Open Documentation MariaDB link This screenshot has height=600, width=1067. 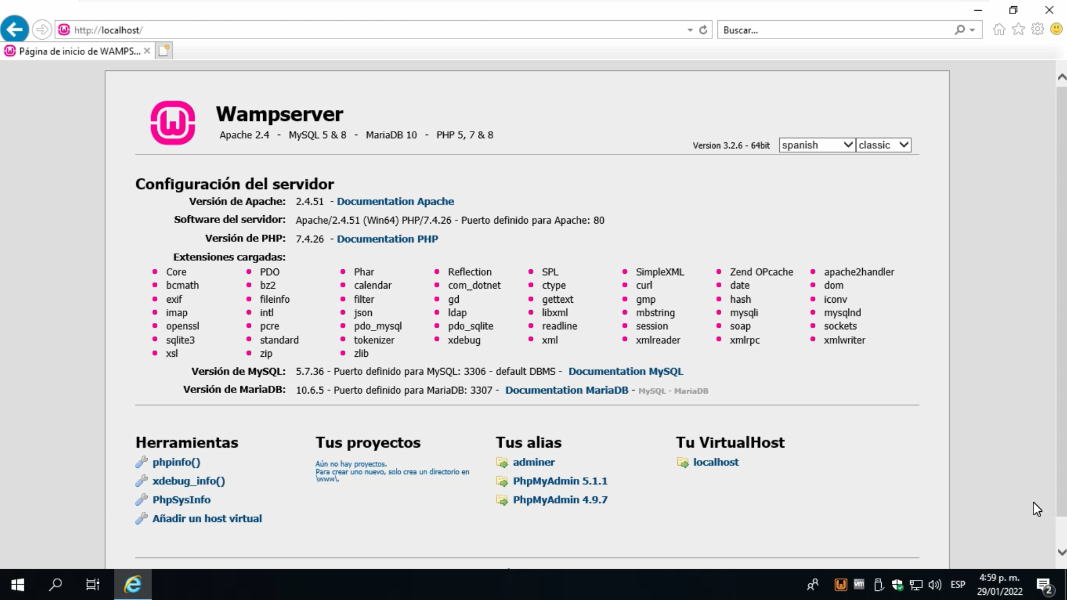[566, 390]
